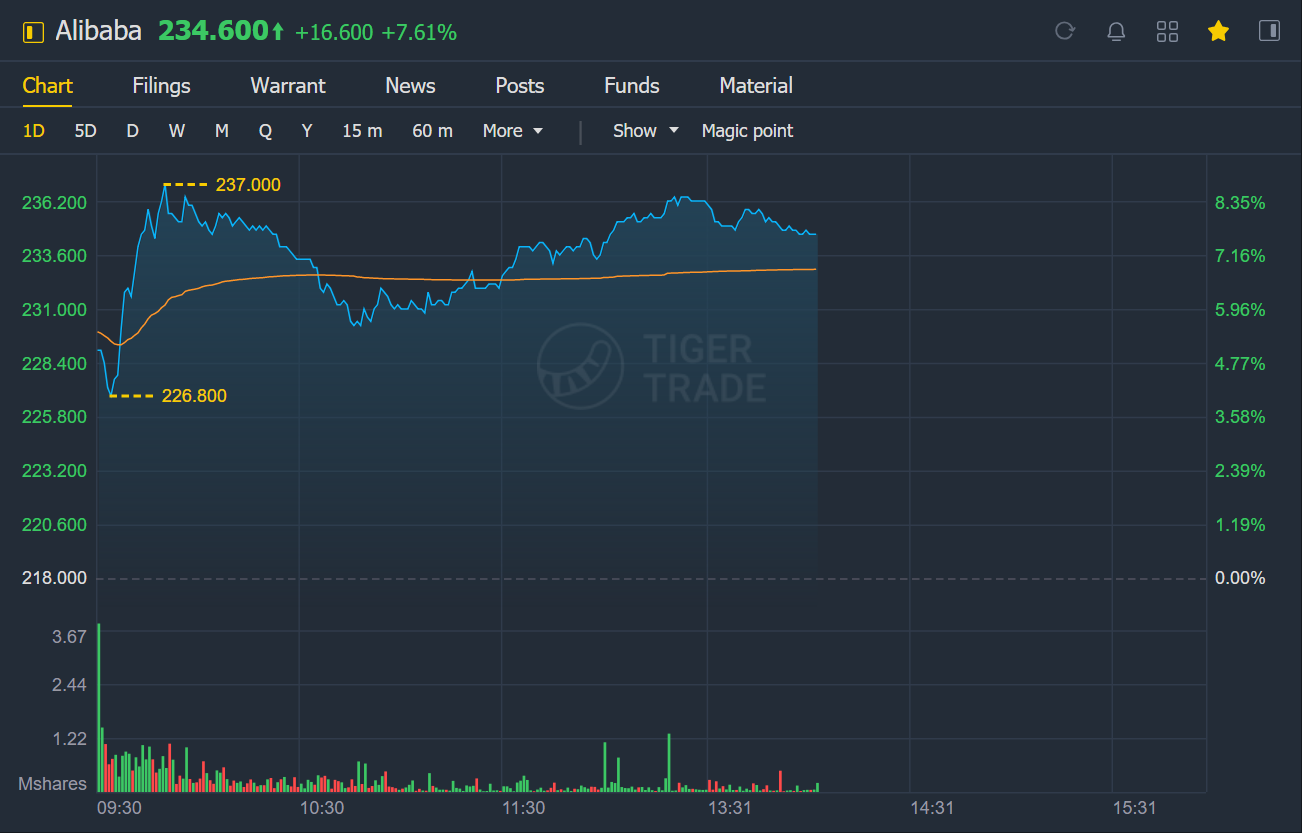Click the 0.00% axis label
The width and height of the screenshot is (1302, 833).
pos(1240,578)
